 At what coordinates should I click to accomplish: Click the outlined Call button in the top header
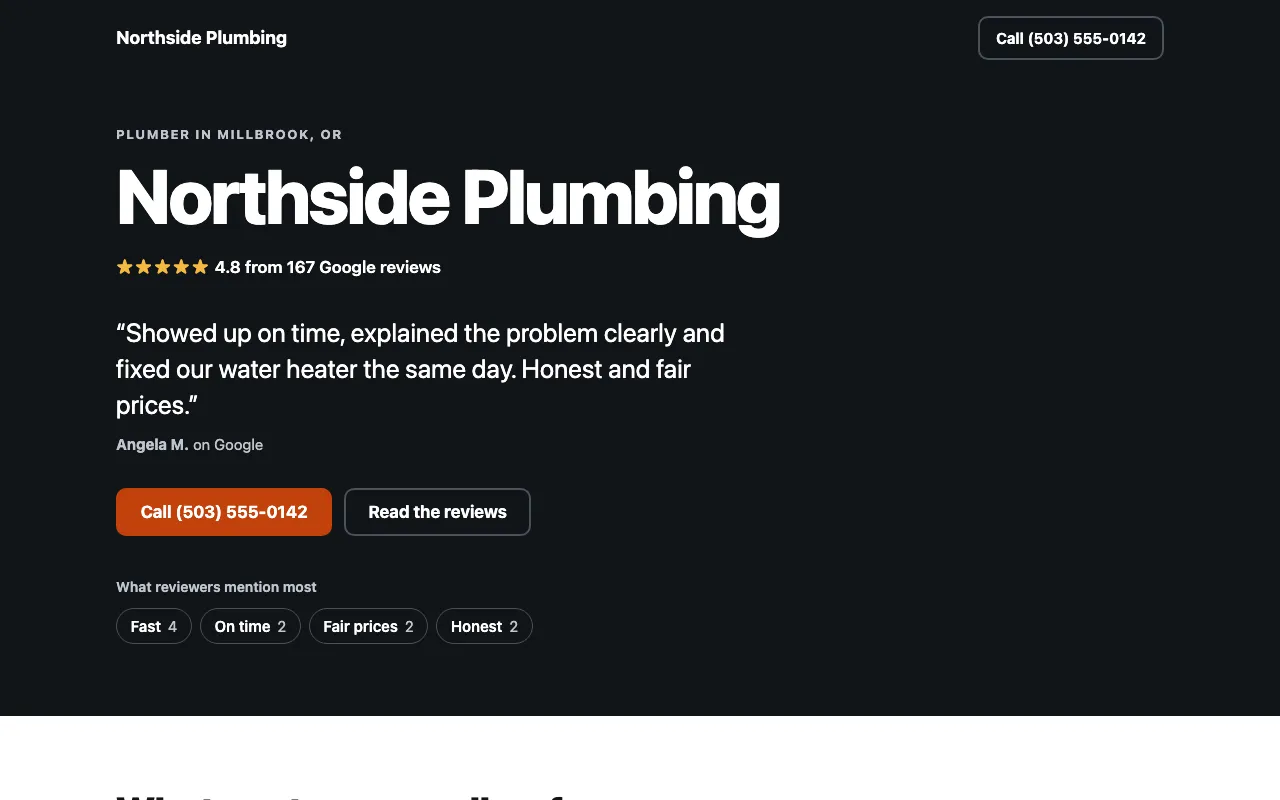[x=1071, y=38]
